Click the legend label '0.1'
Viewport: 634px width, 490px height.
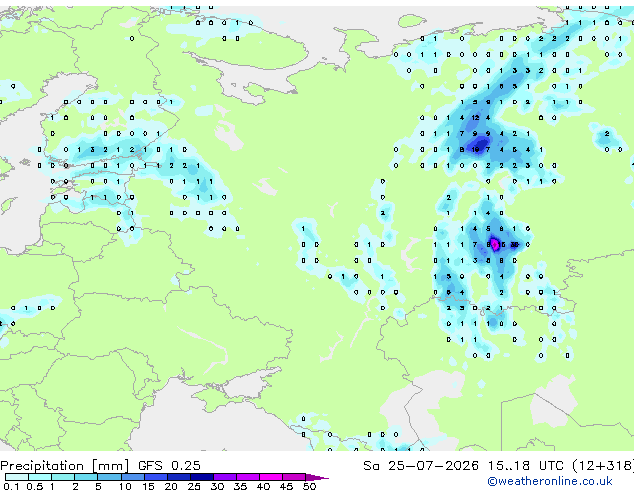point(11,486)
